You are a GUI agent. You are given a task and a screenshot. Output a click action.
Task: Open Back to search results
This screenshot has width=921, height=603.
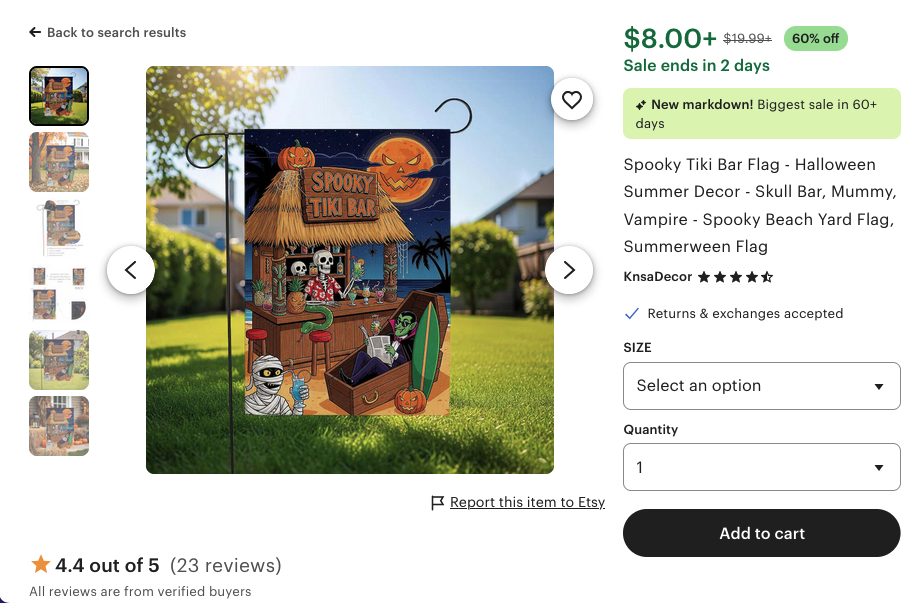[108, 32]
